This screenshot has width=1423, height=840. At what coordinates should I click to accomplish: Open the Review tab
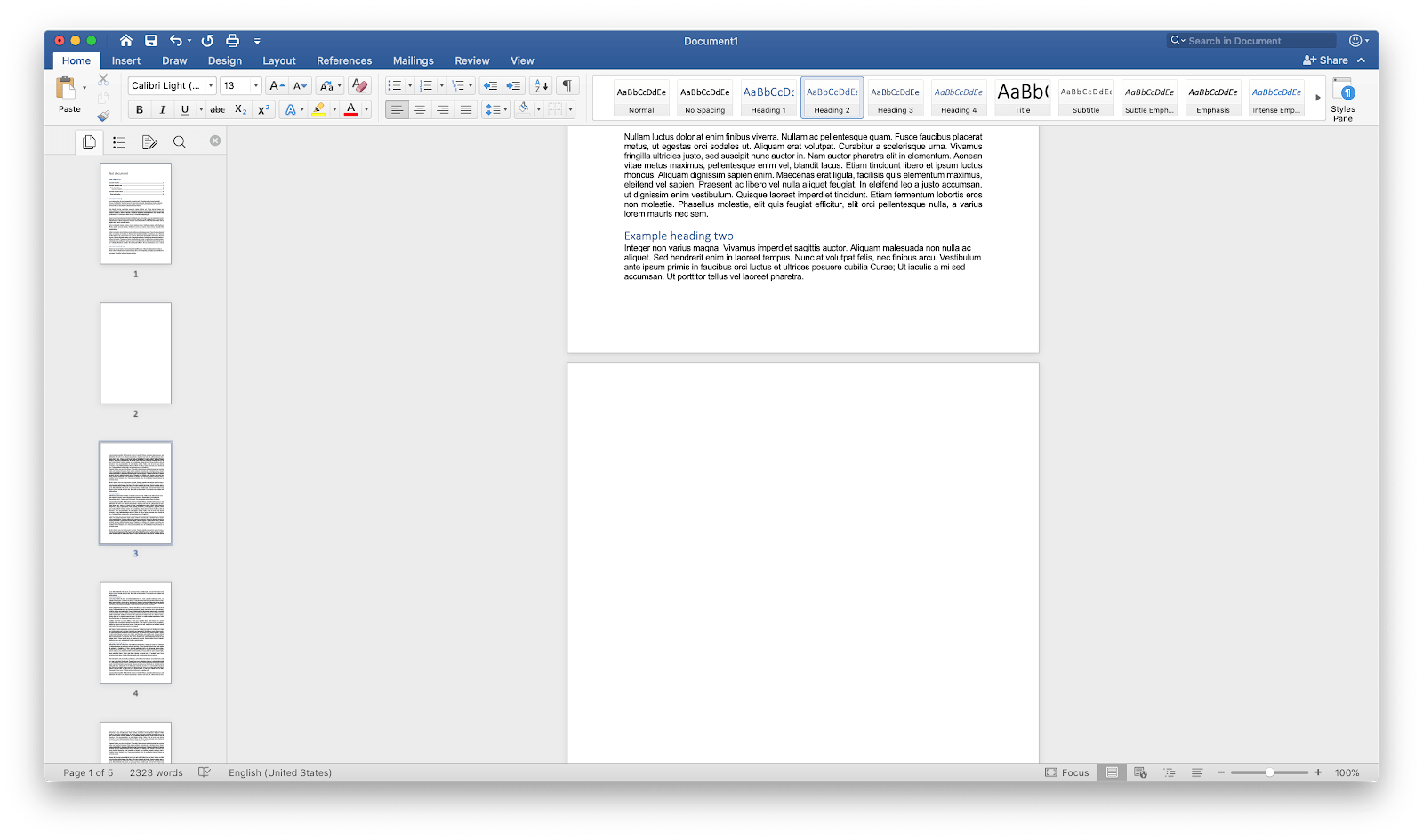click(472, 61)
